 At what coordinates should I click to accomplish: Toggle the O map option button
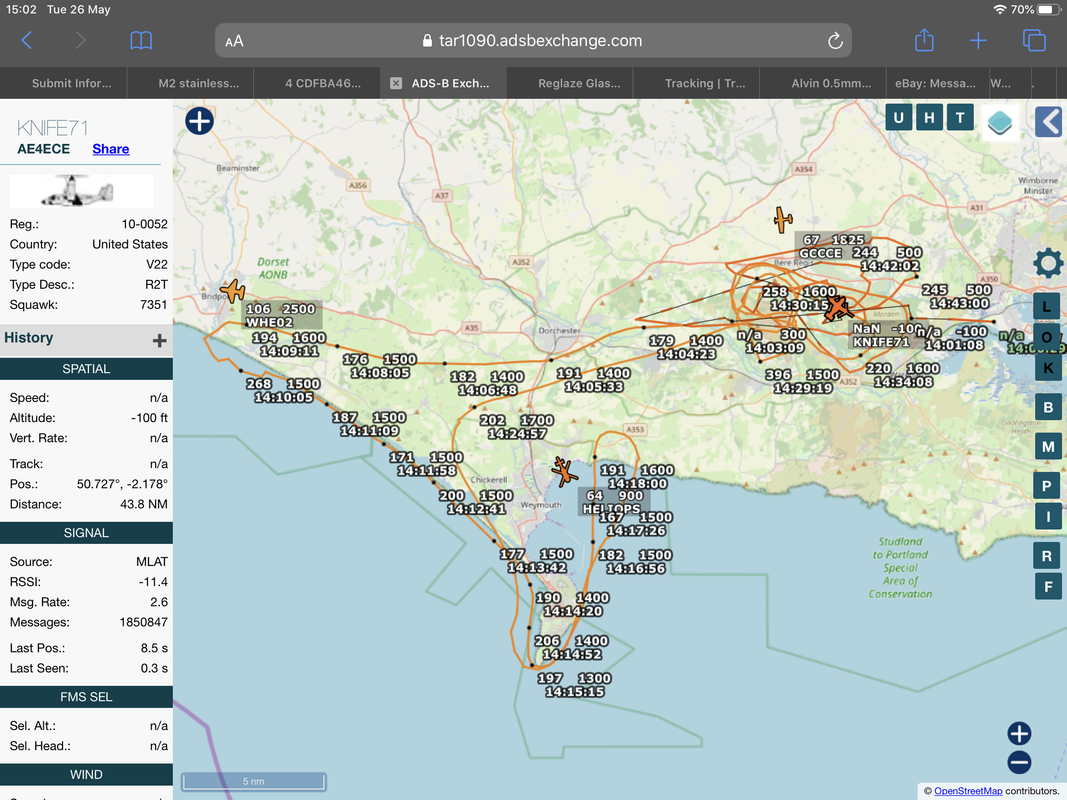click(x=1047, y=337)
